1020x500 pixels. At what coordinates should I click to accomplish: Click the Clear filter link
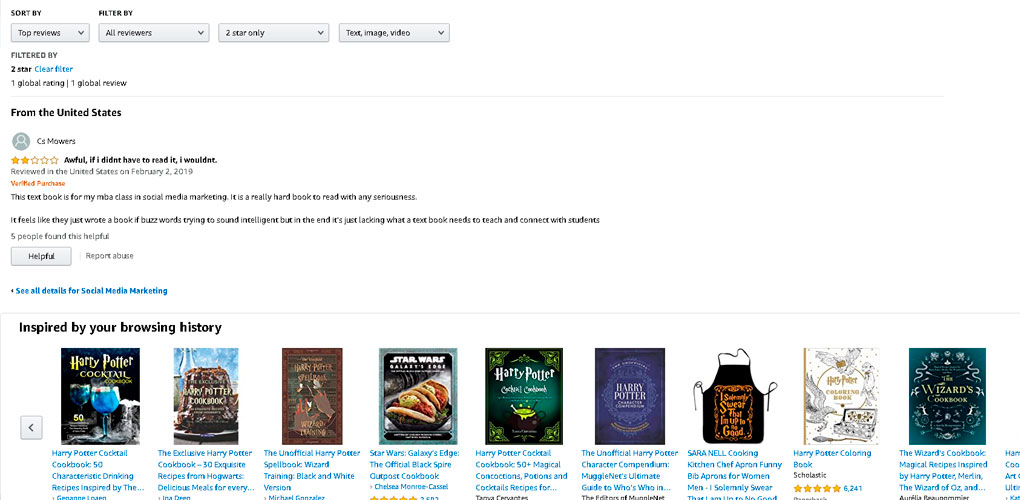click(53, 69)
